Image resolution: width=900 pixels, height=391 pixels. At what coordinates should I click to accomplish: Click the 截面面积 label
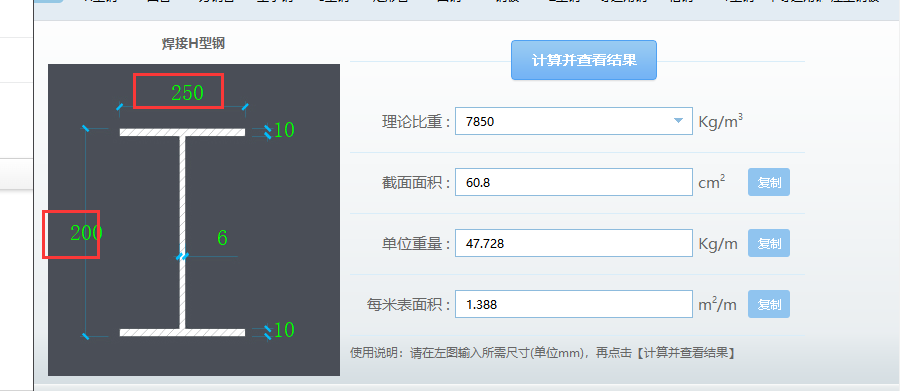416,183
